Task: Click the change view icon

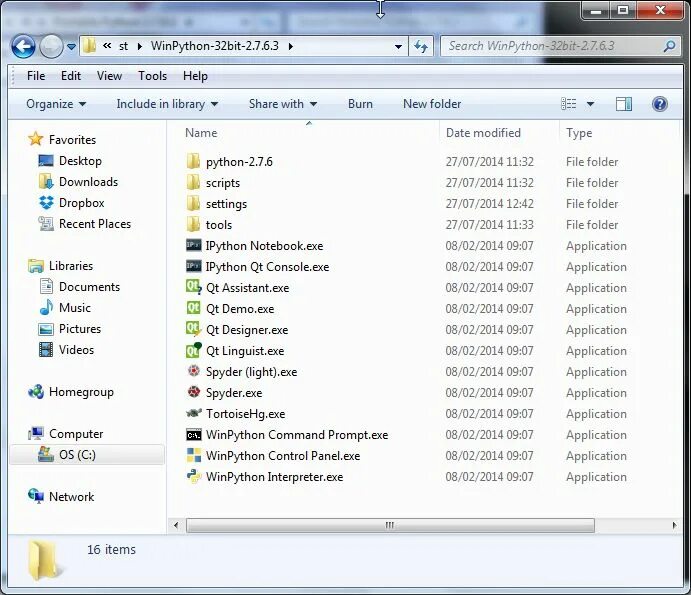Action: coord(568,104)
